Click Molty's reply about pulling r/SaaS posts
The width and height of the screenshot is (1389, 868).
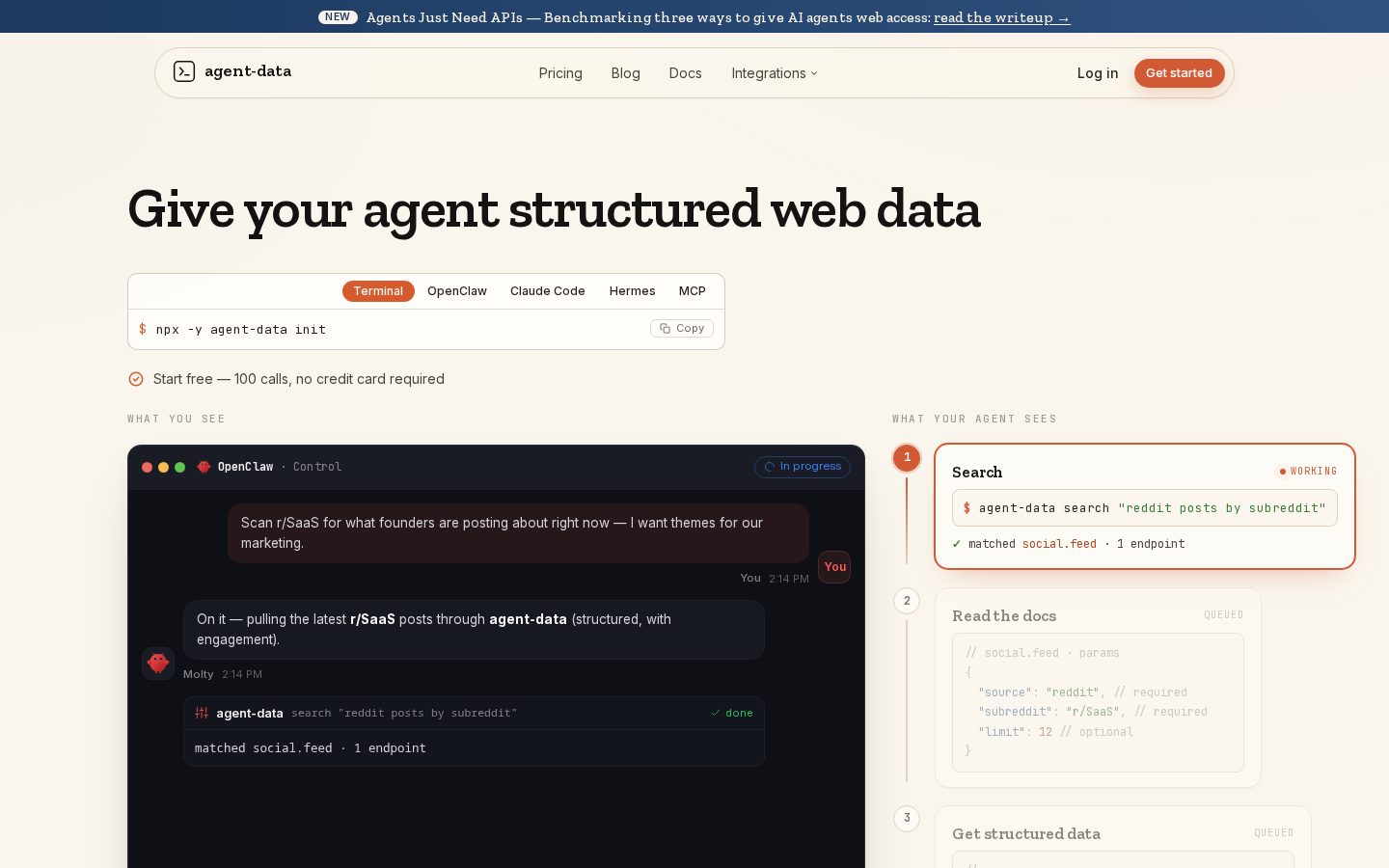474,630
